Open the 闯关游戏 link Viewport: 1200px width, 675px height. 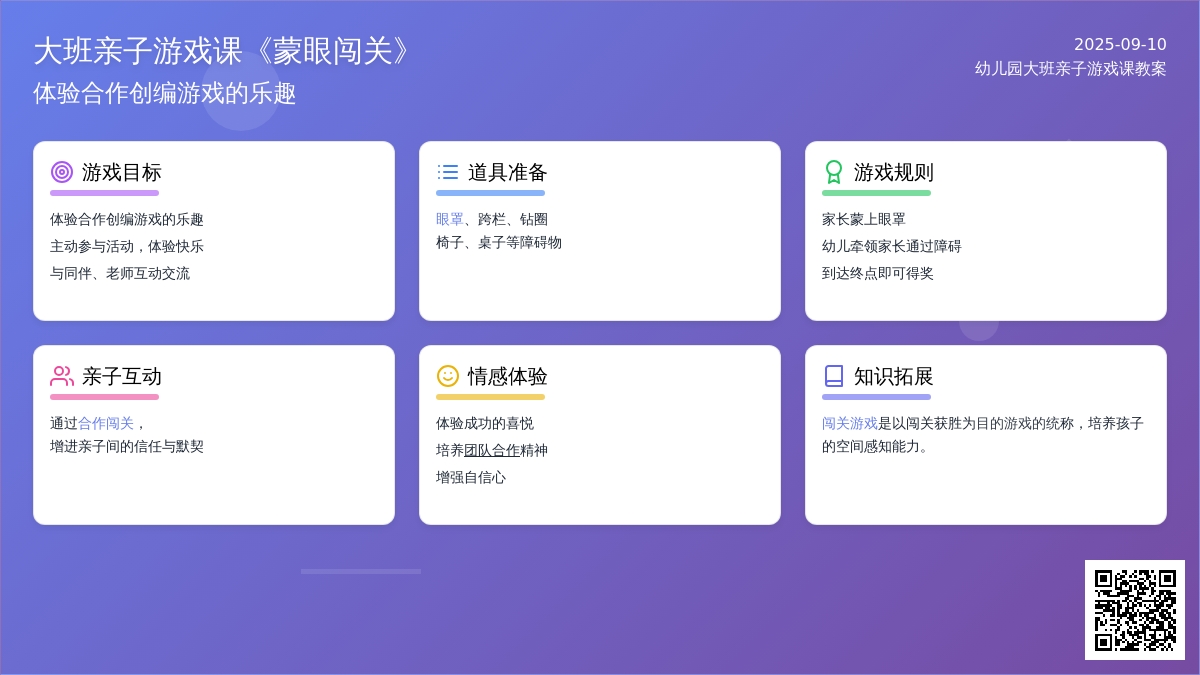pos(850,423)
